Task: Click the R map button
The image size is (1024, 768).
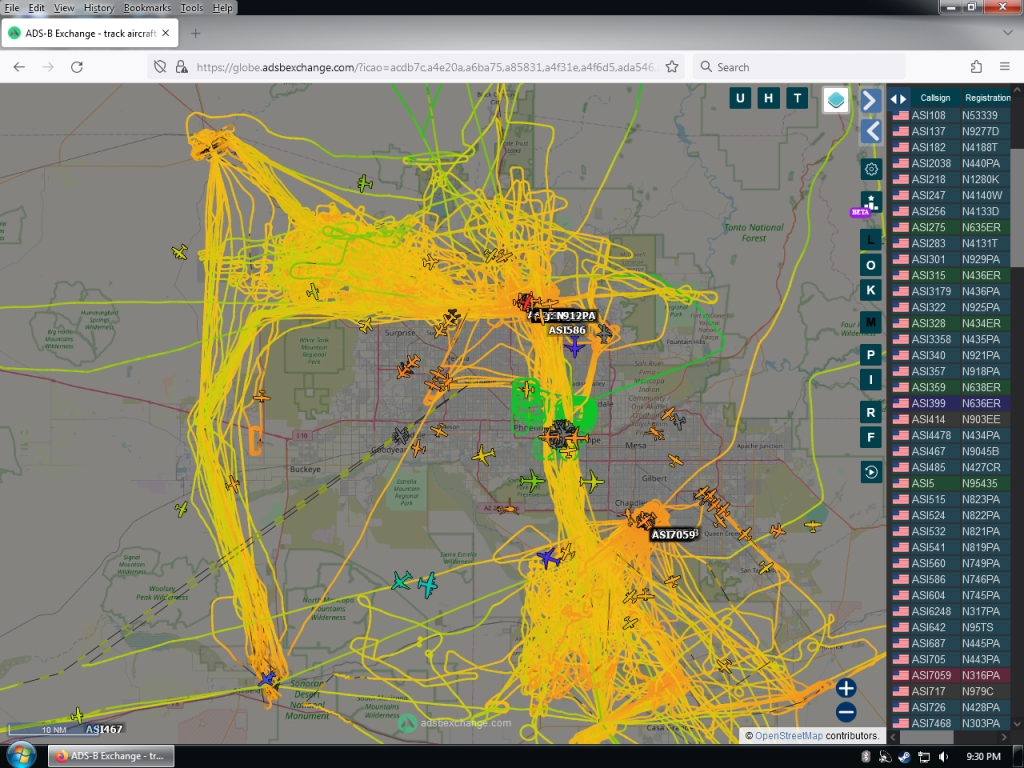Action: click(x=871, y=413)
